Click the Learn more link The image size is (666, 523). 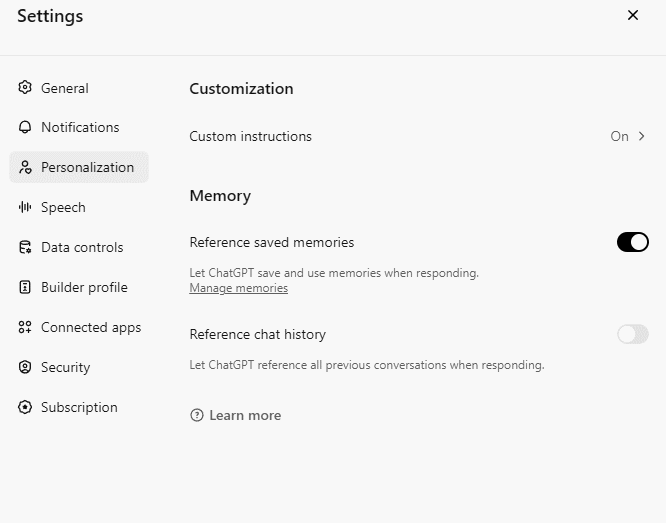point(245,415)
